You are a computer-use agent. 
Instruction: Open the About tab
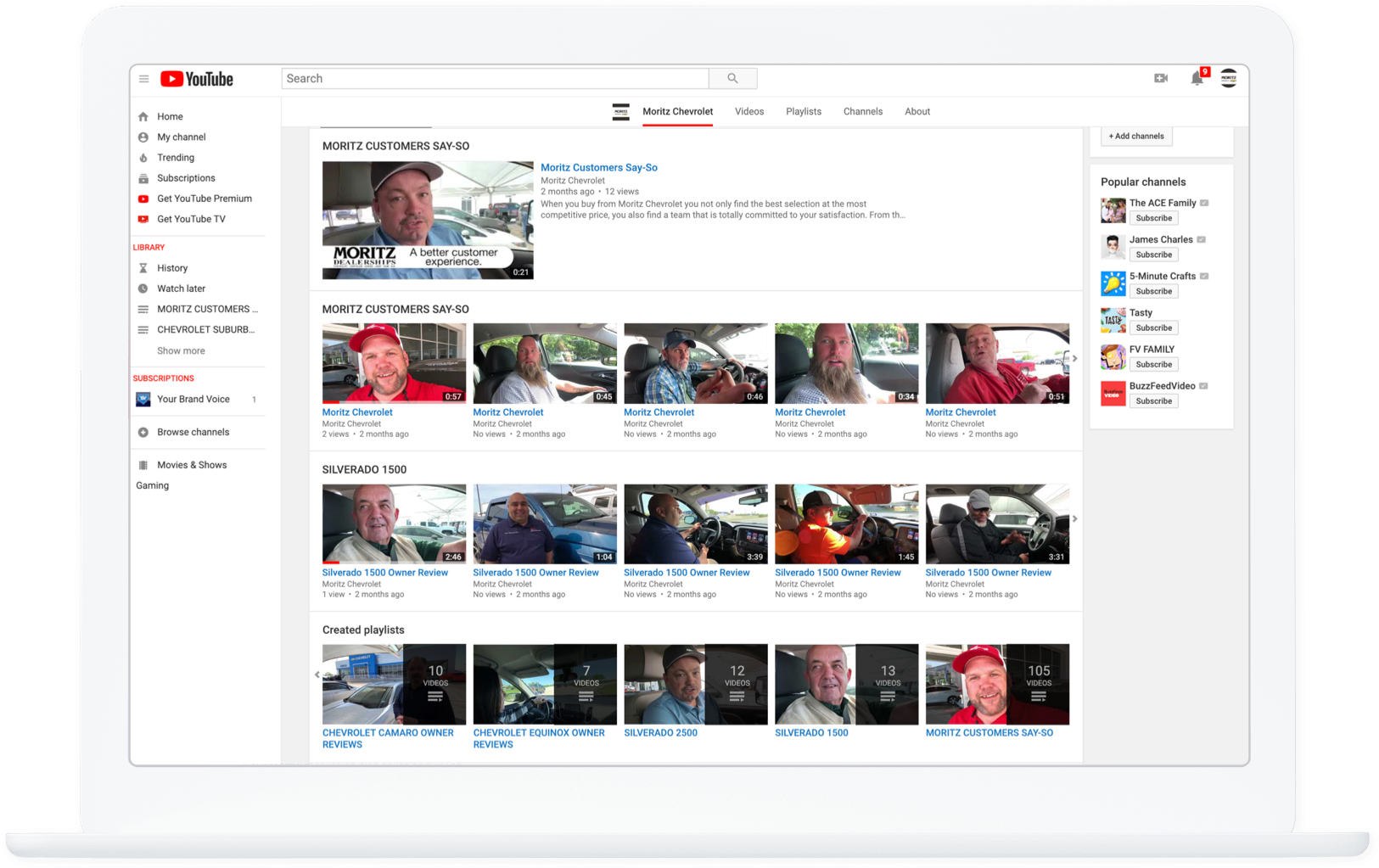(x=917, y=111)
